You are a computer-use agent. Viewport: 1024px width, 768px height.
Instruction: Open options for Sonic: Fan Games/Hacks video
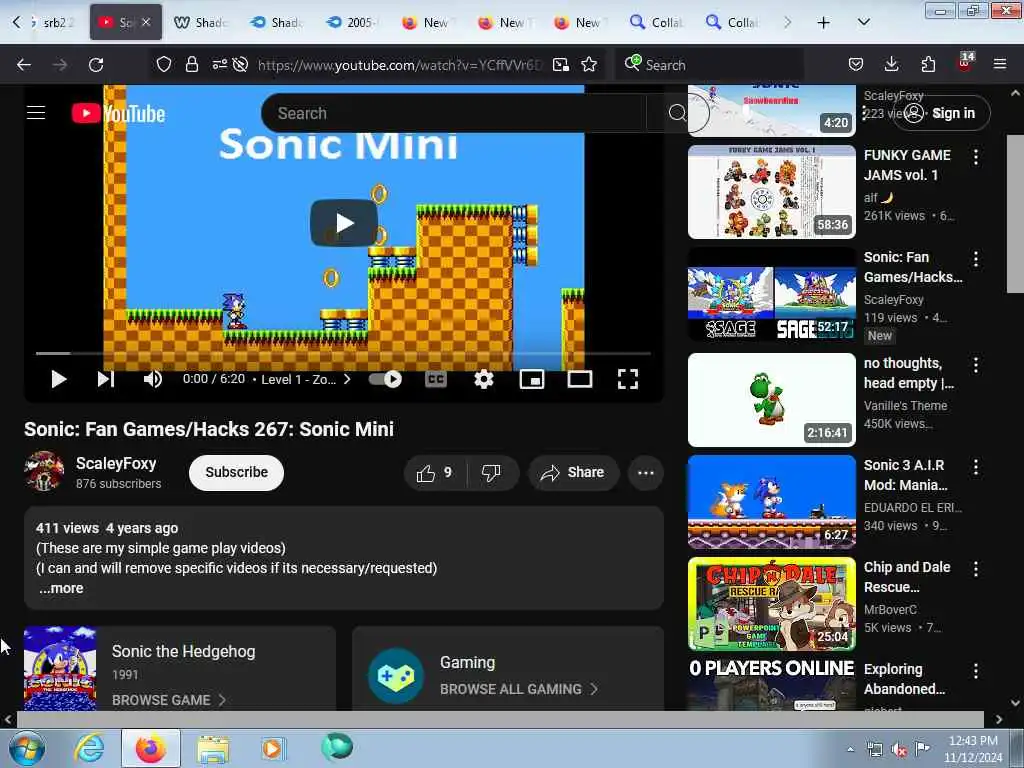coord(976,259)
